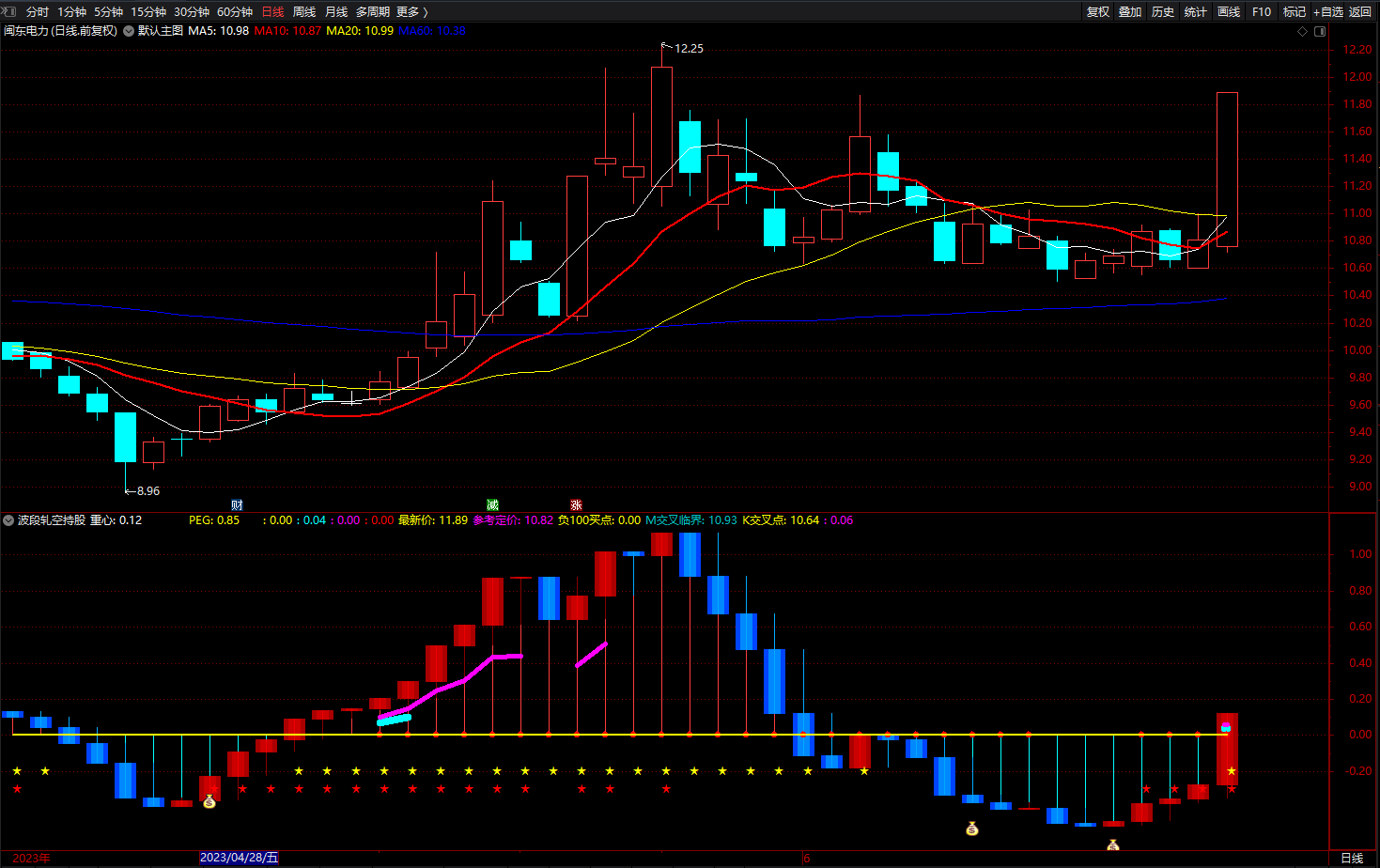1380x868 pixels.
Task: Click the MA20: 10.99 value
Action: point(360,31)
